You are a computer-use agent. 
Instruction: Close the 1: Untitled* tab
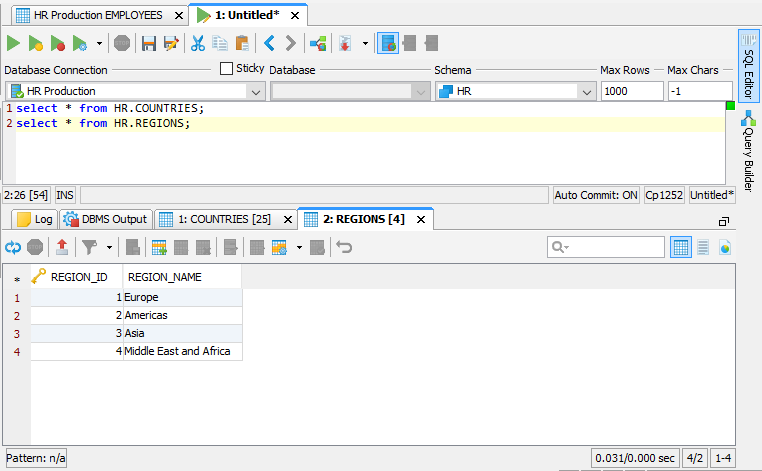pyautogui.click(x=295, y=16)
